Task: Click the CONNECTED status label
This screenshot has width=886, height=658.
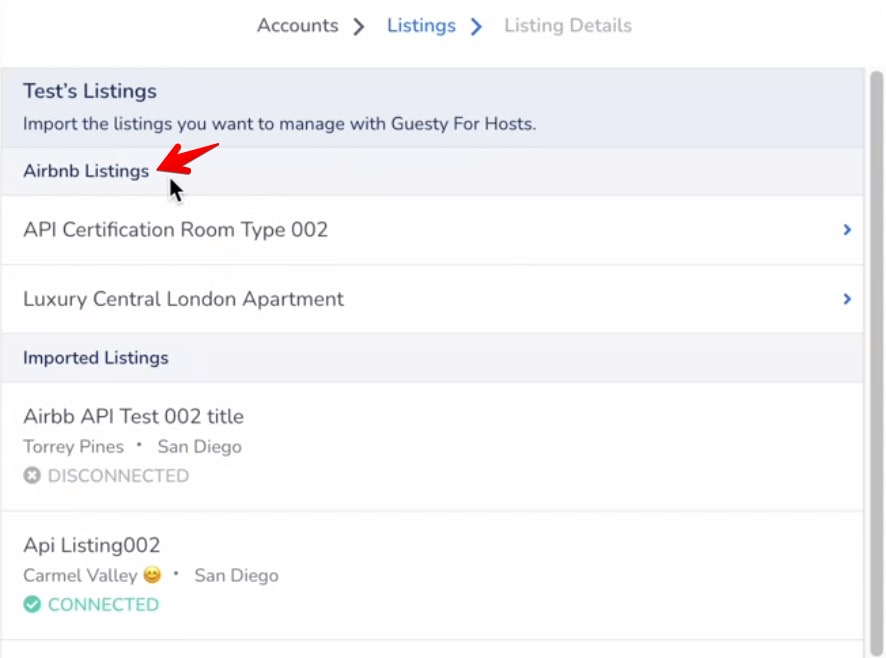Action: coord(103,605)
